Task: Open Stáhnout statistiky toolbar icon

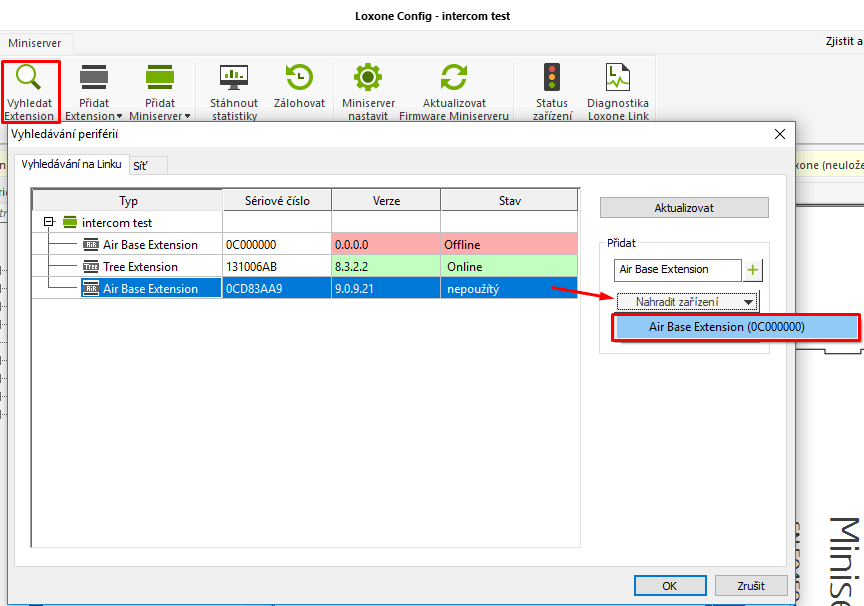Action: [x=234, y=79]
